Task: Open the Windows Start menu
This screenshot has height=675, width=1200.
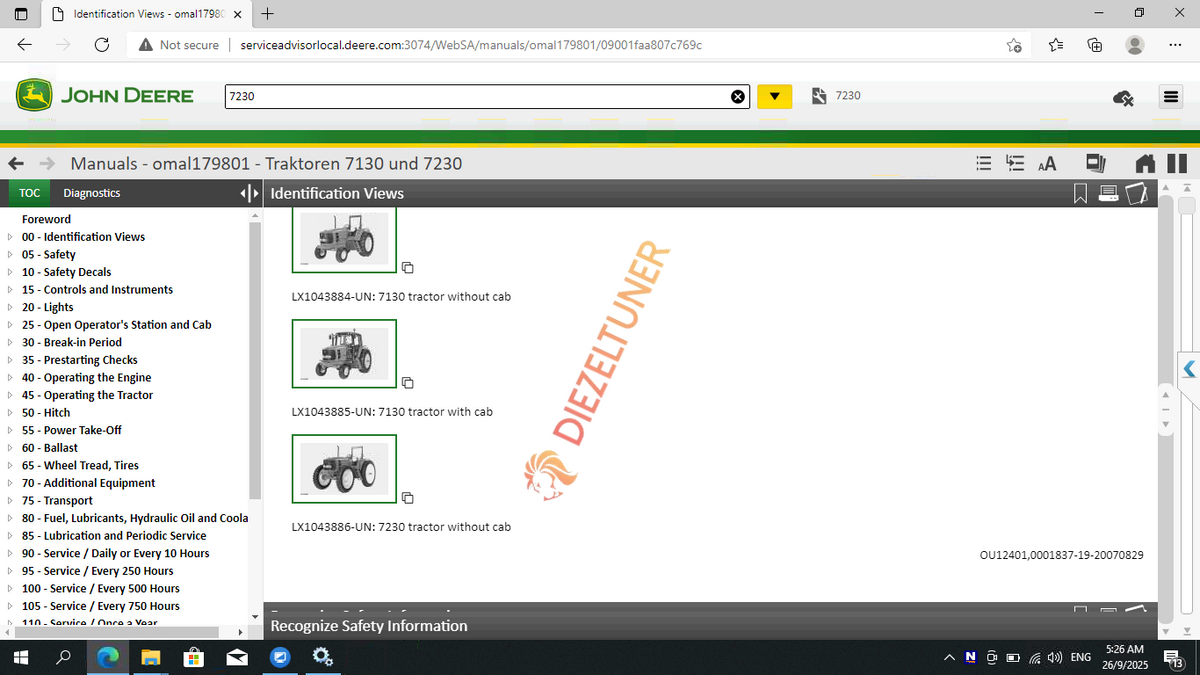Action: [21, 657]
